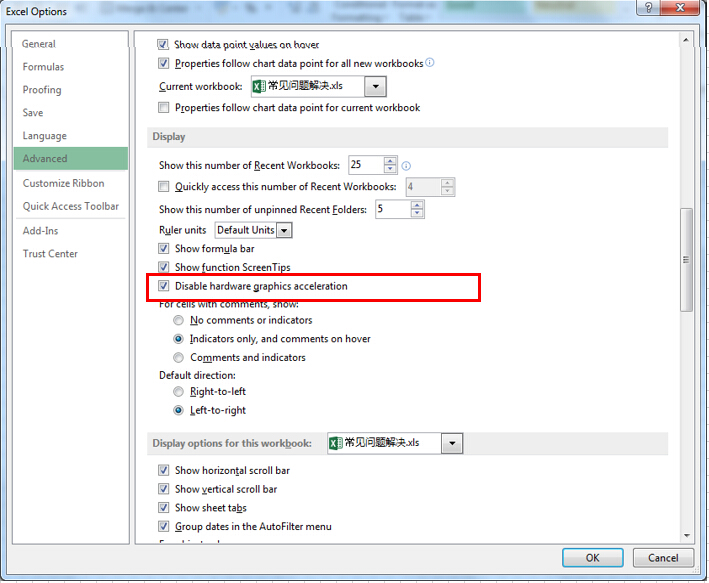Click Excel file icon in Display options workbook box
The height and width of the screenshot is (583, 709).
pyautogui.click(x=335, y=443)
